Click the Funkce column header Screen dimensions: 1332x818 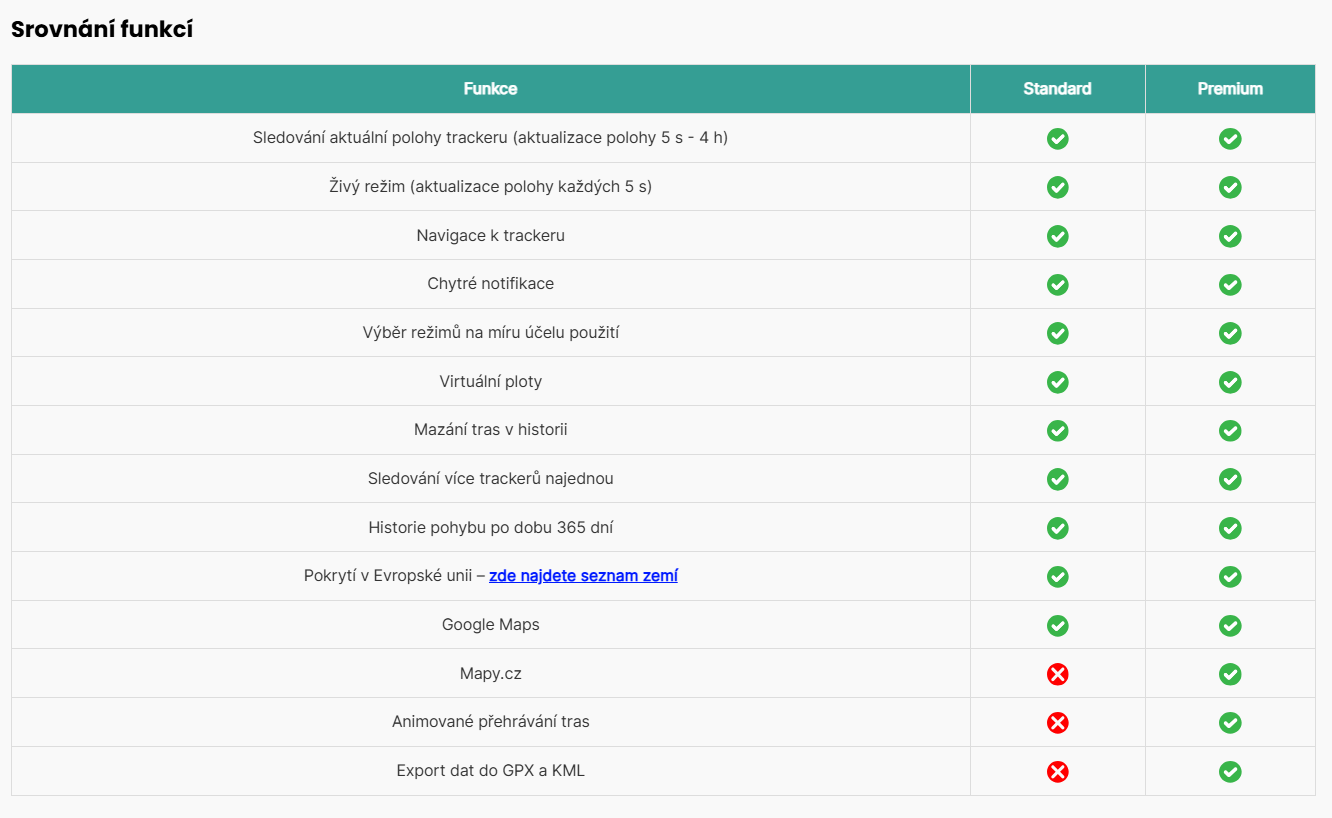490,89
